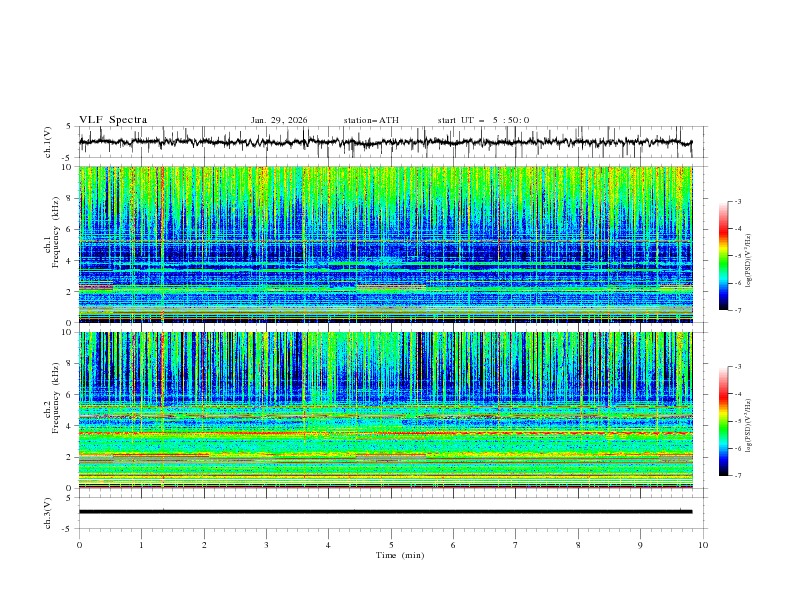Image resolution: width=792 pixels, height=612 pixels.
Task: Click the "1" tick on the Time axis
Action: pyautogui.click(x=141, y=545)
